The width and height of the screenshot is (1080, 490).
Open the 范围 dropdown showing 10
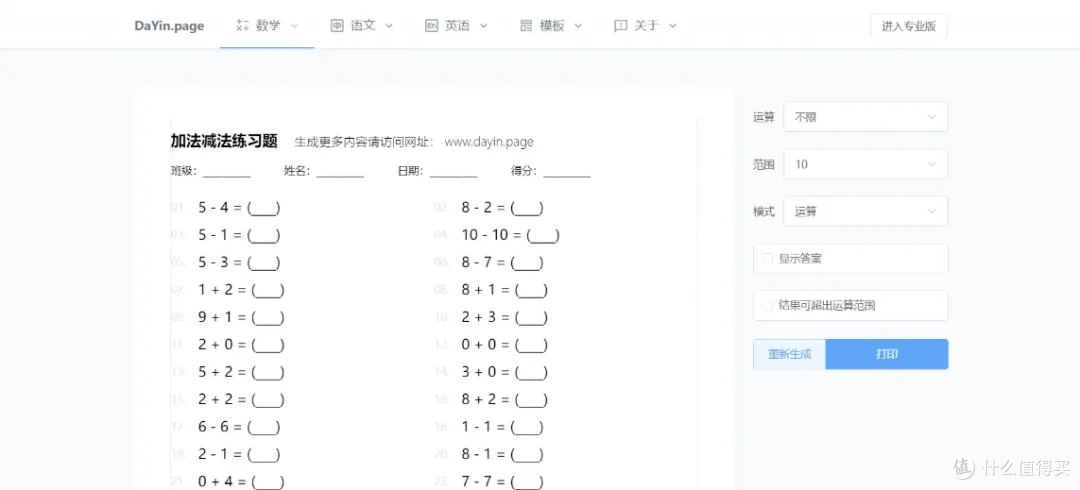[x=865, y=164]
